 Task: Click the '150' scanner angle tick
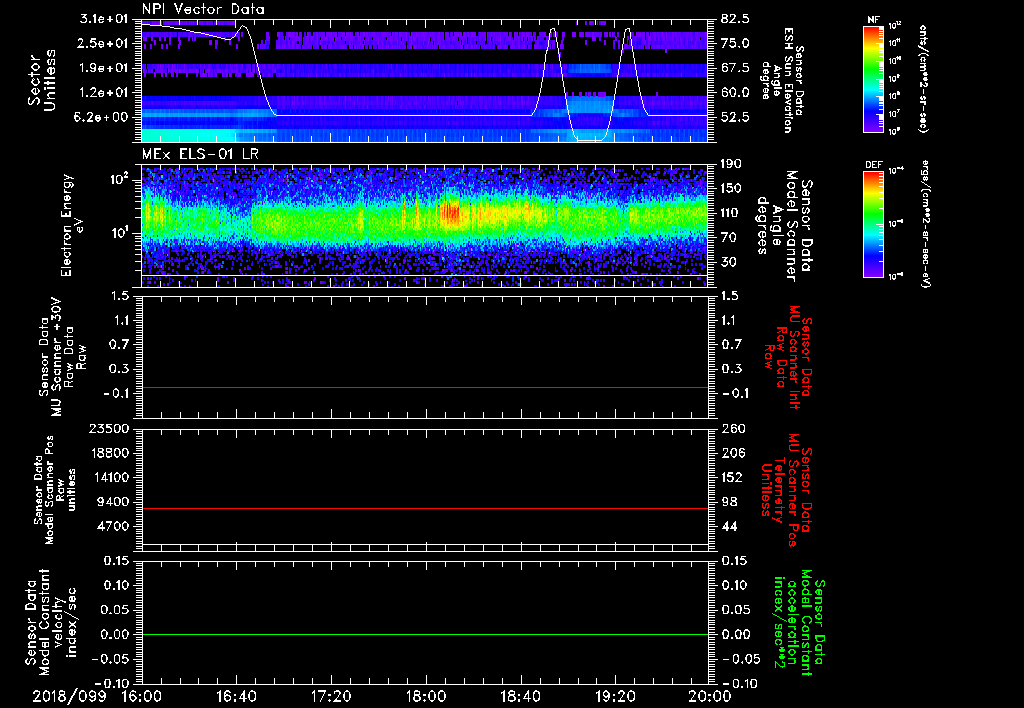(x=732, y=189)
